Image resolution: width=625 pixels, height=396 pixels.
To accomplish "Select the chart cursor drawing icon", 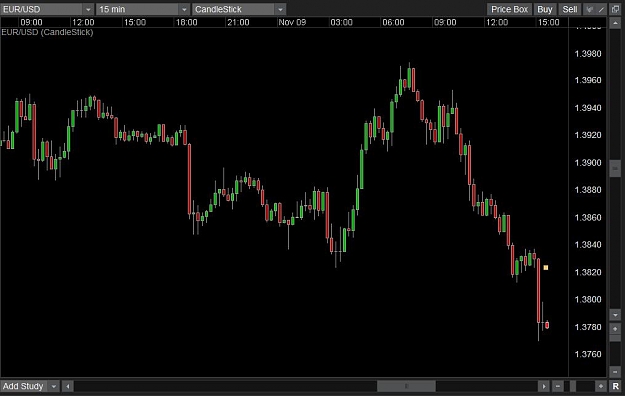I will [590, 9].
